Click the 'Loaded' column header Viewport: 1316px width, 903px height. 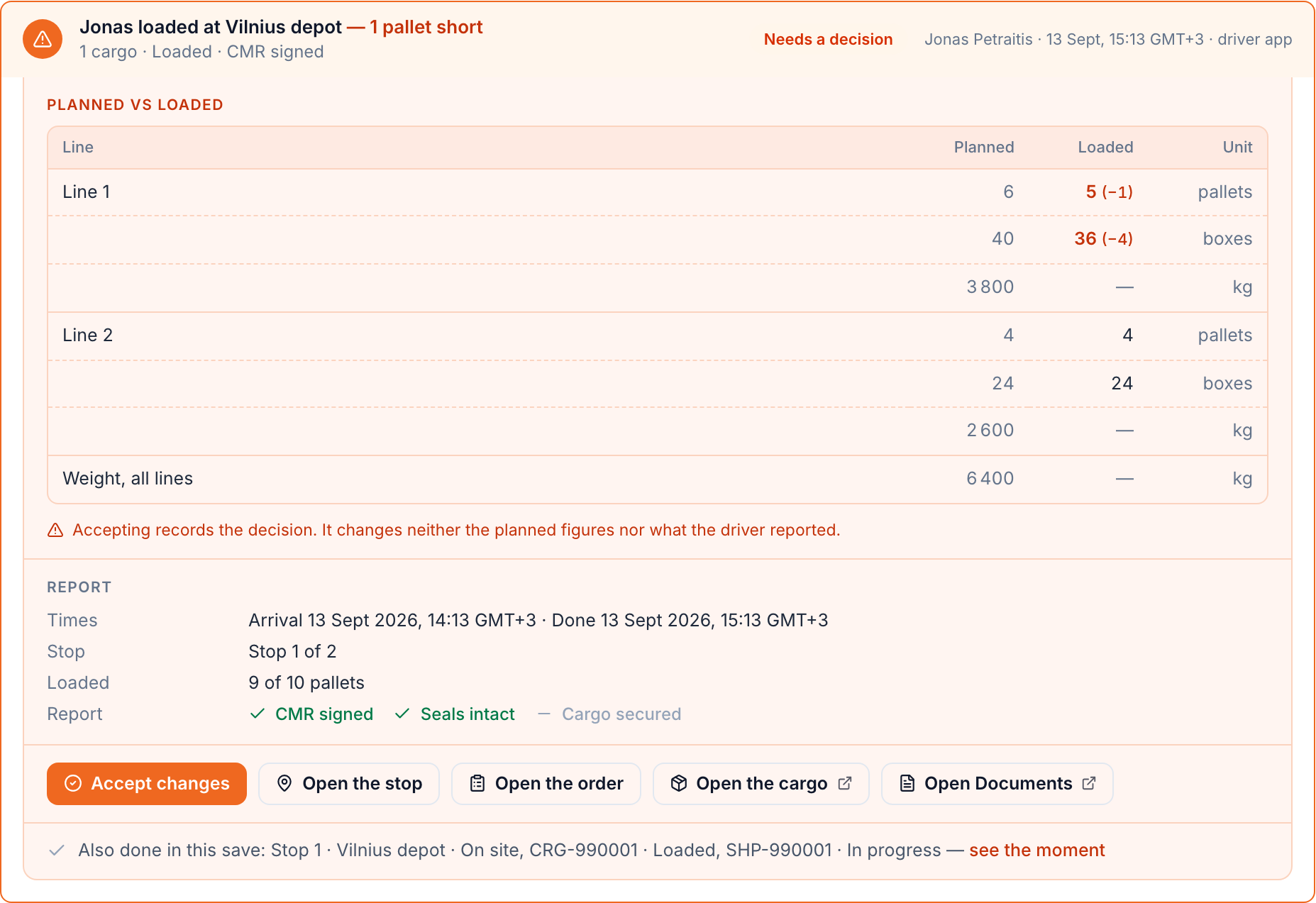tap(1105, 147)
